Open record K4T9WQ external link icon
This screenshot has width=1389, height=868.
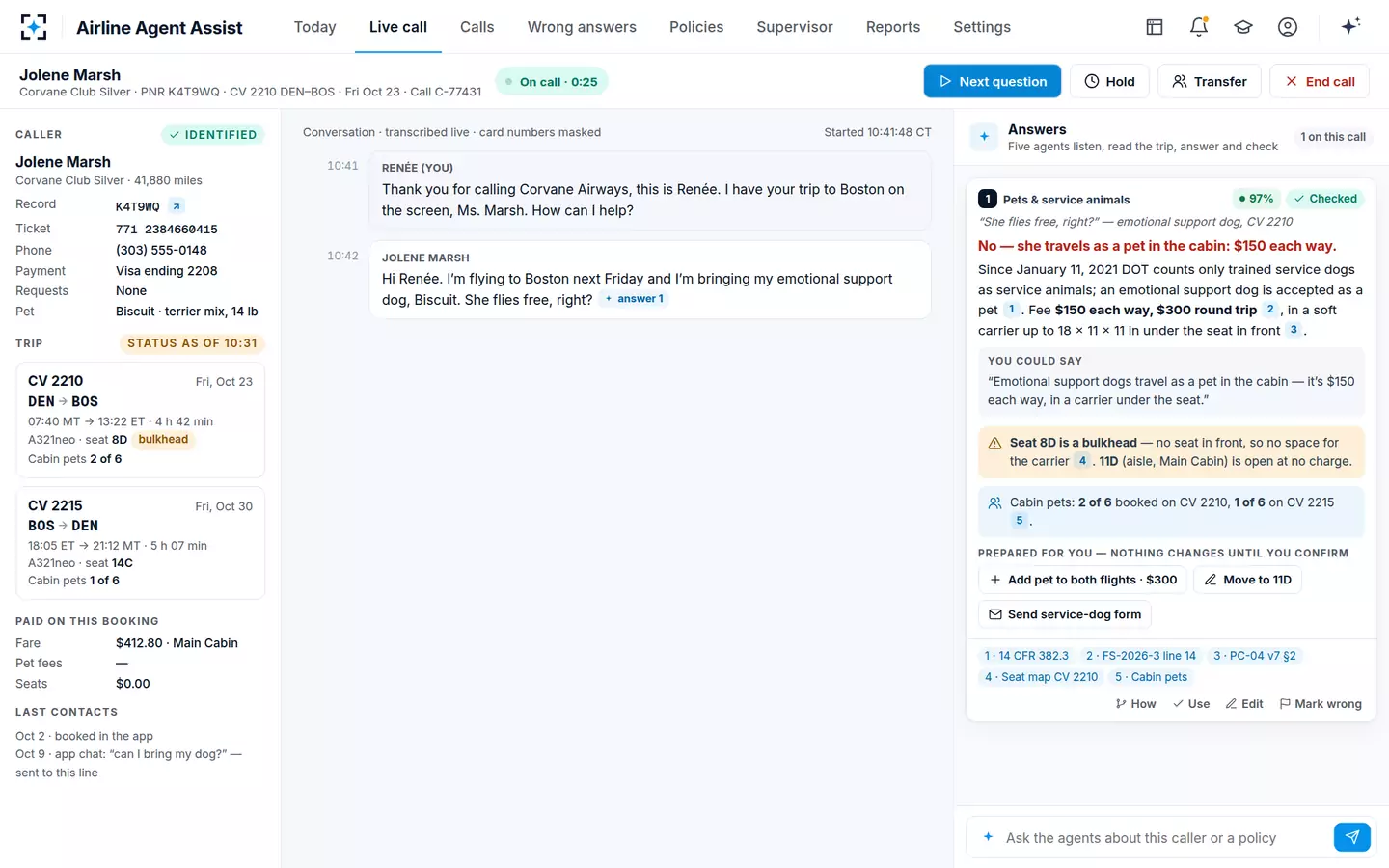(177, 206)
